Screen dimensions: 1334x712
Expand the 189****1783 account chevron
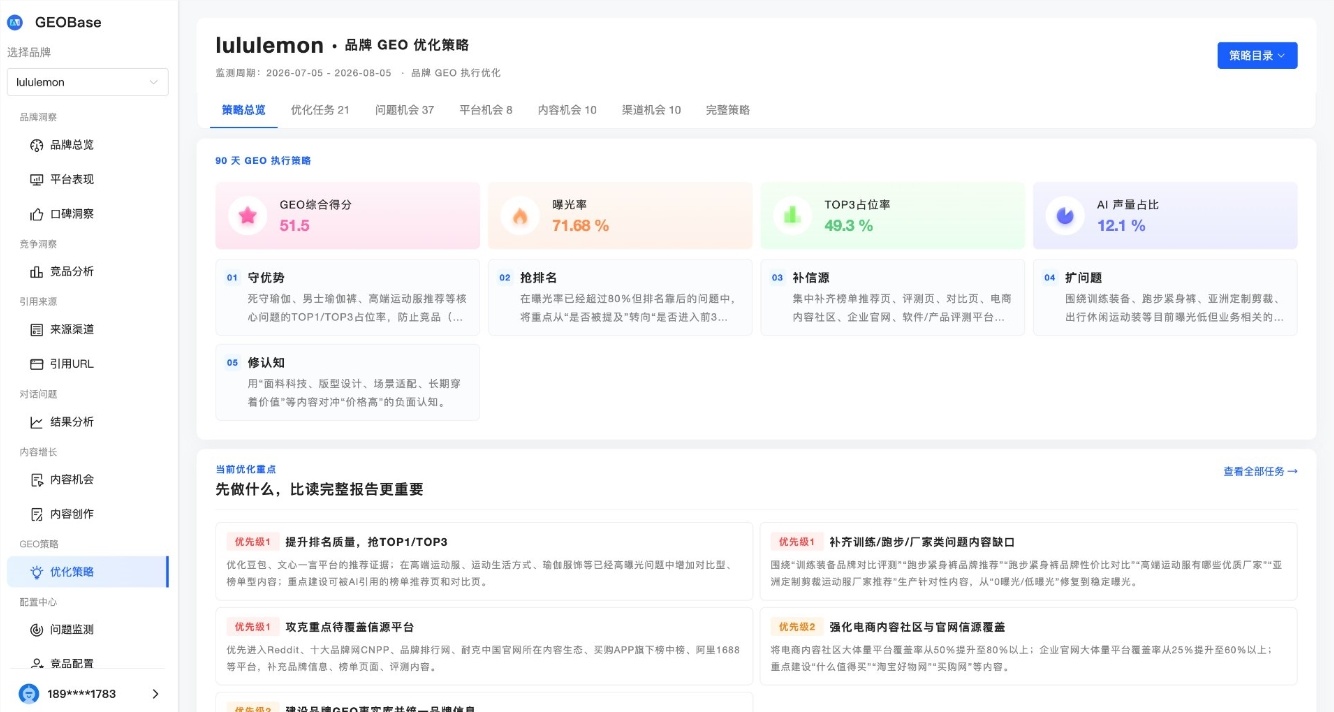pyautogui.click(x=156, y=694)
